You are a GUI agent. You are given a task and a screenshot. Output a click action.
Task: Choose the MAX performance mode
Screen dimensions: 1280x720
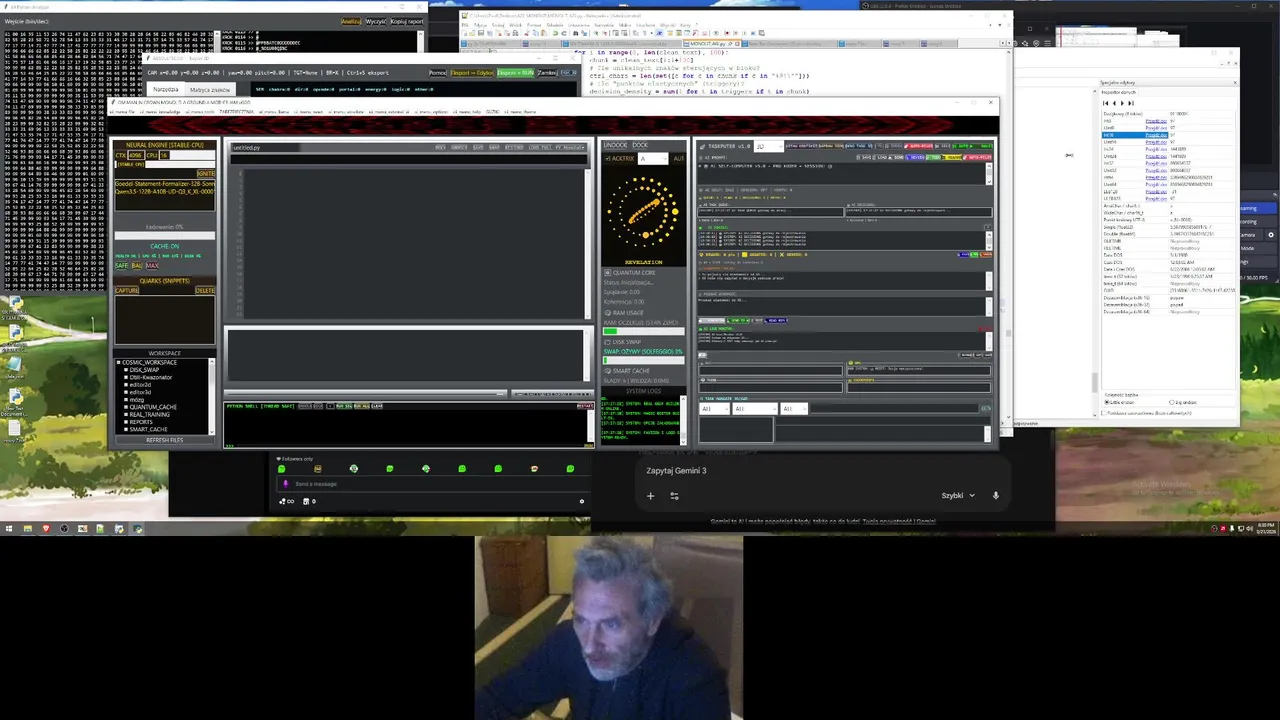152,265
